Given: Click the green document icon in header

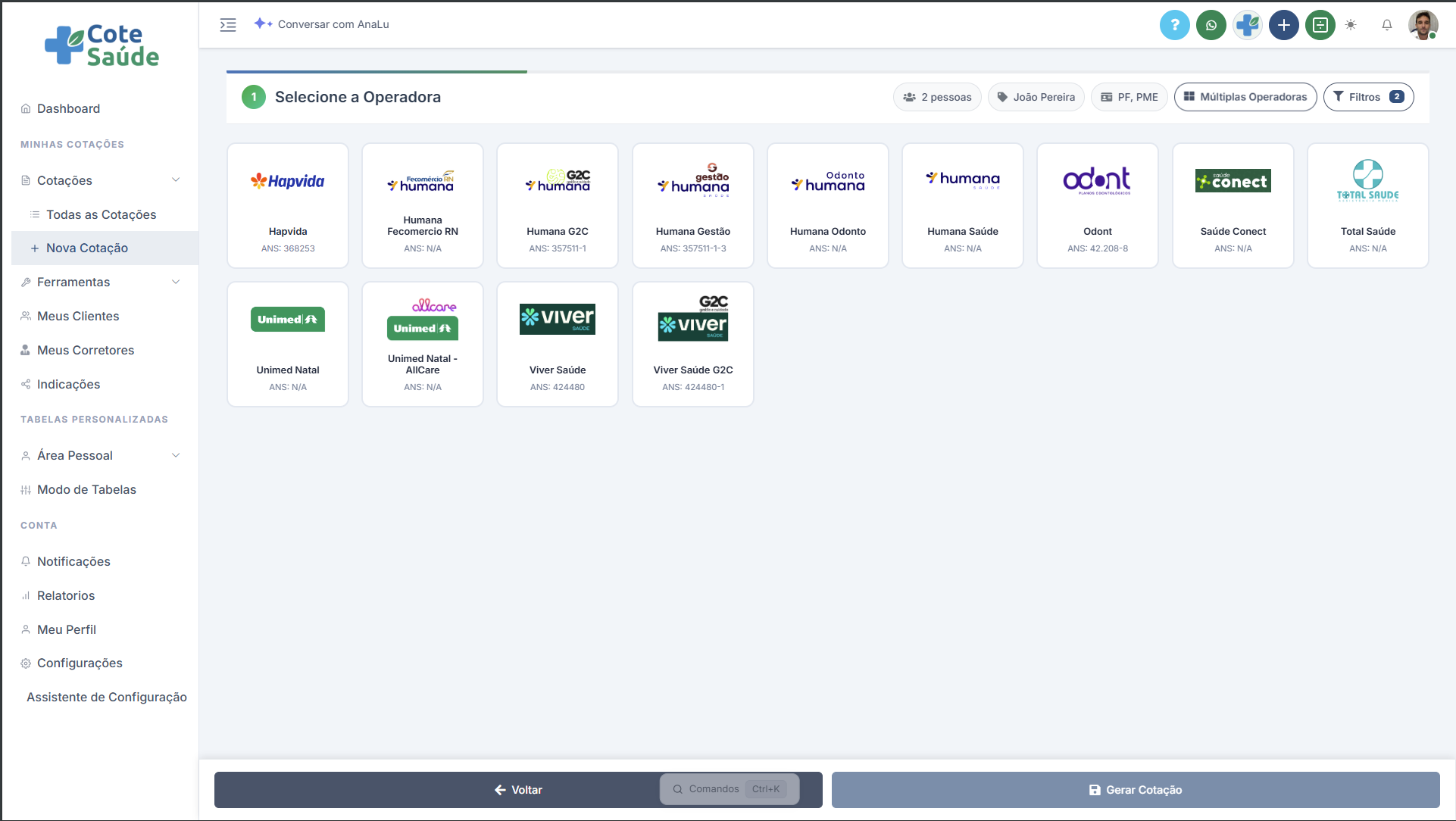Looking at the screenshot, I should click(x=1320, y=25).
